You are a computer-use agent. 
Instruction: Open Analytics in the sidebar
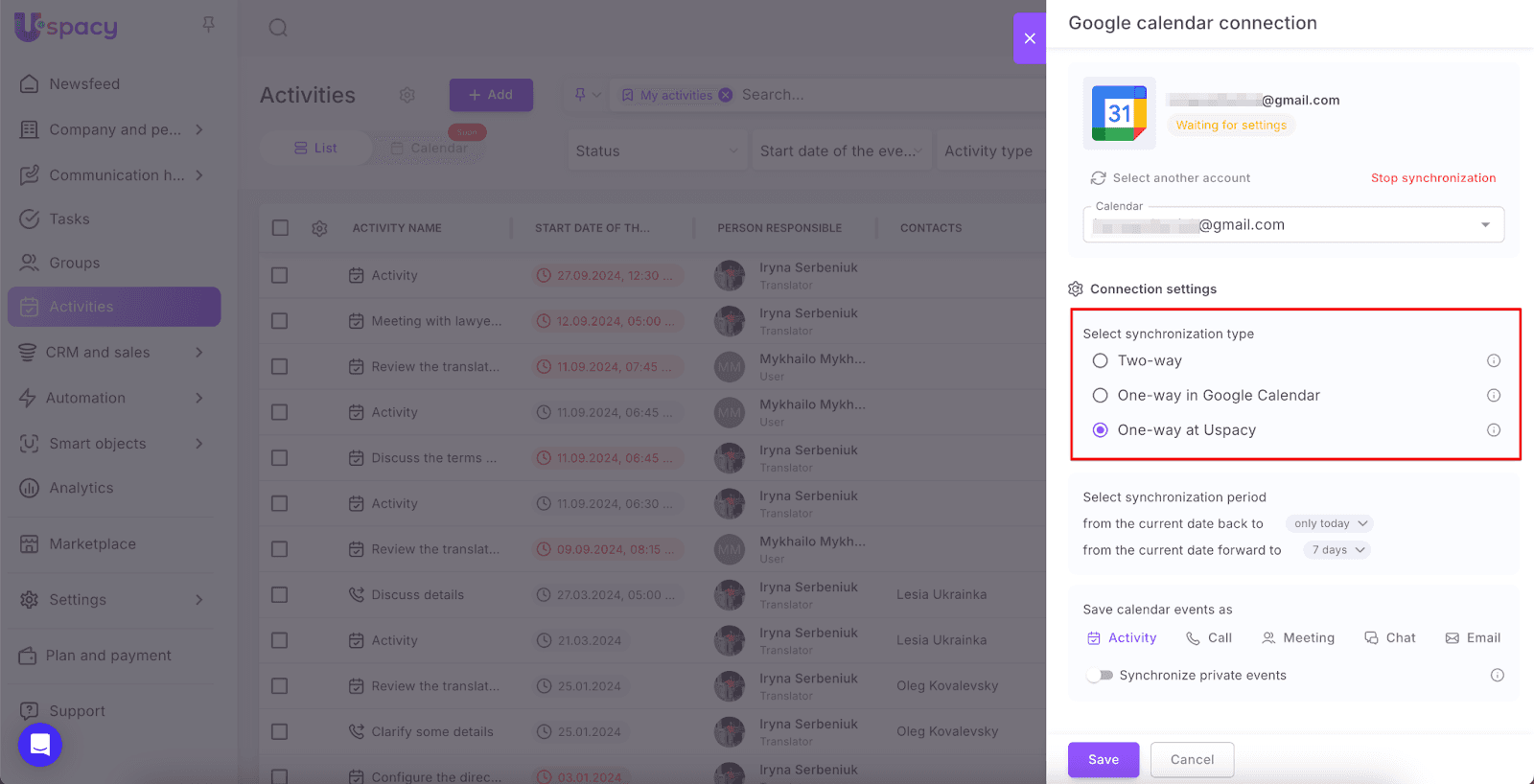click(81, 488)
